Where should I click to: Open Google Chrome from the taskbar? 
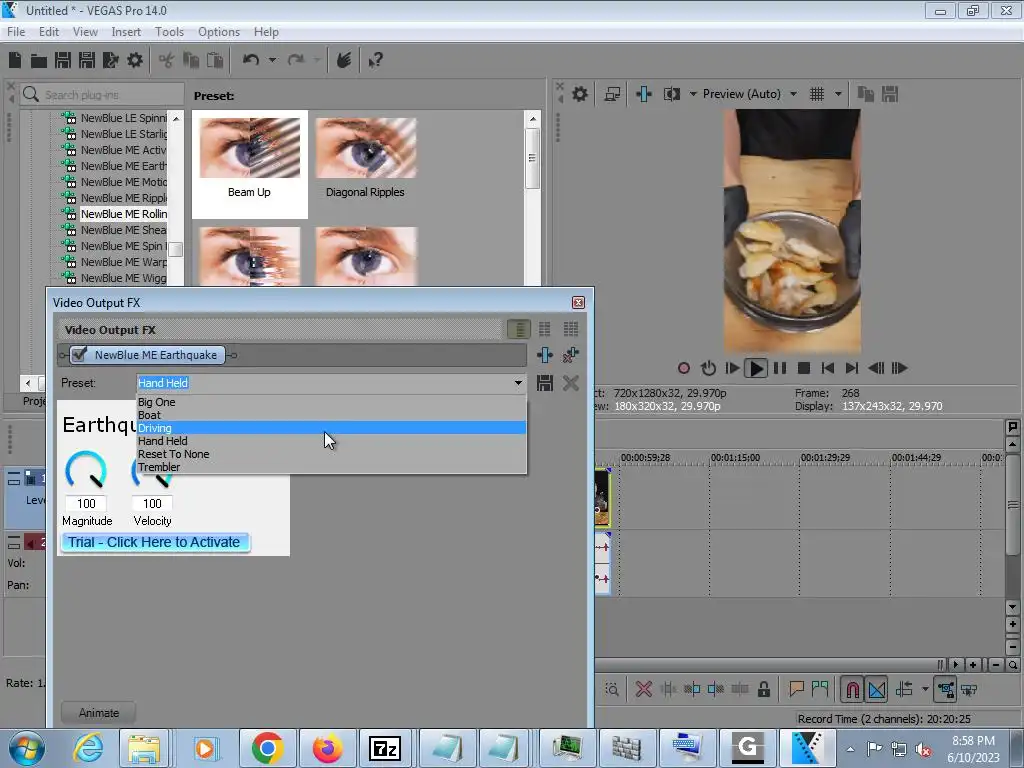tap(266, 748)
